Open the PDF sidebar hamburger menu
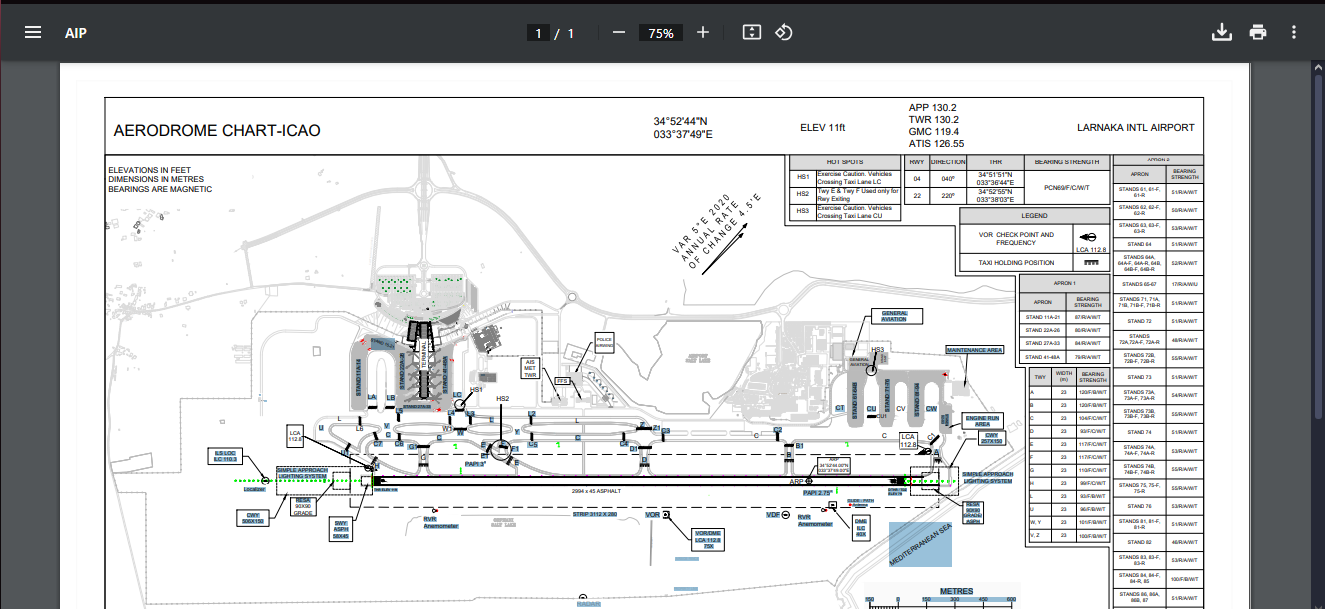This screenshot has width=1325, height=609. pos(33,32)
